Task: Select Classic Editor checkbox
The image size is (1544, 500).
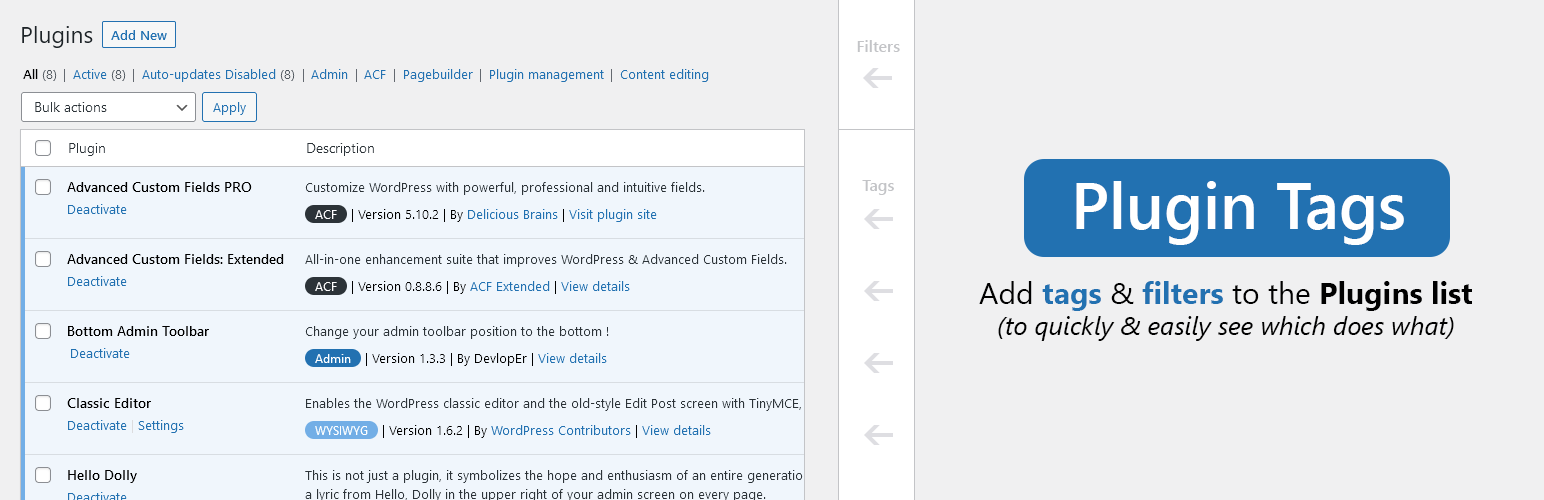Action: click(x=43, y=403)
